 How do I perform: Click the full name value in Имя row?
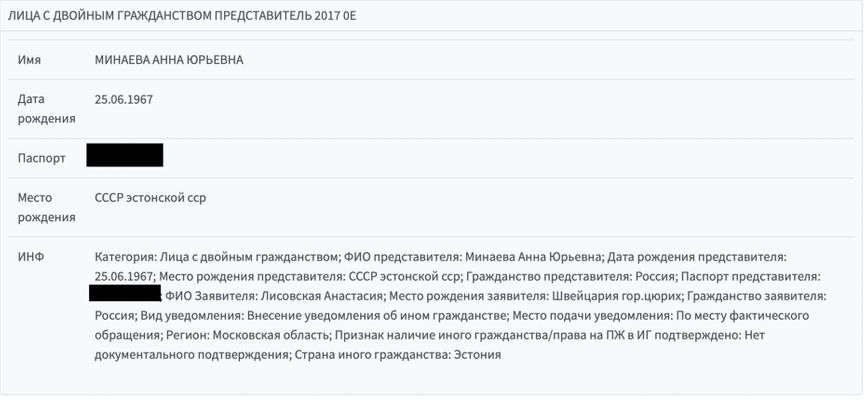tap(169, 60)
